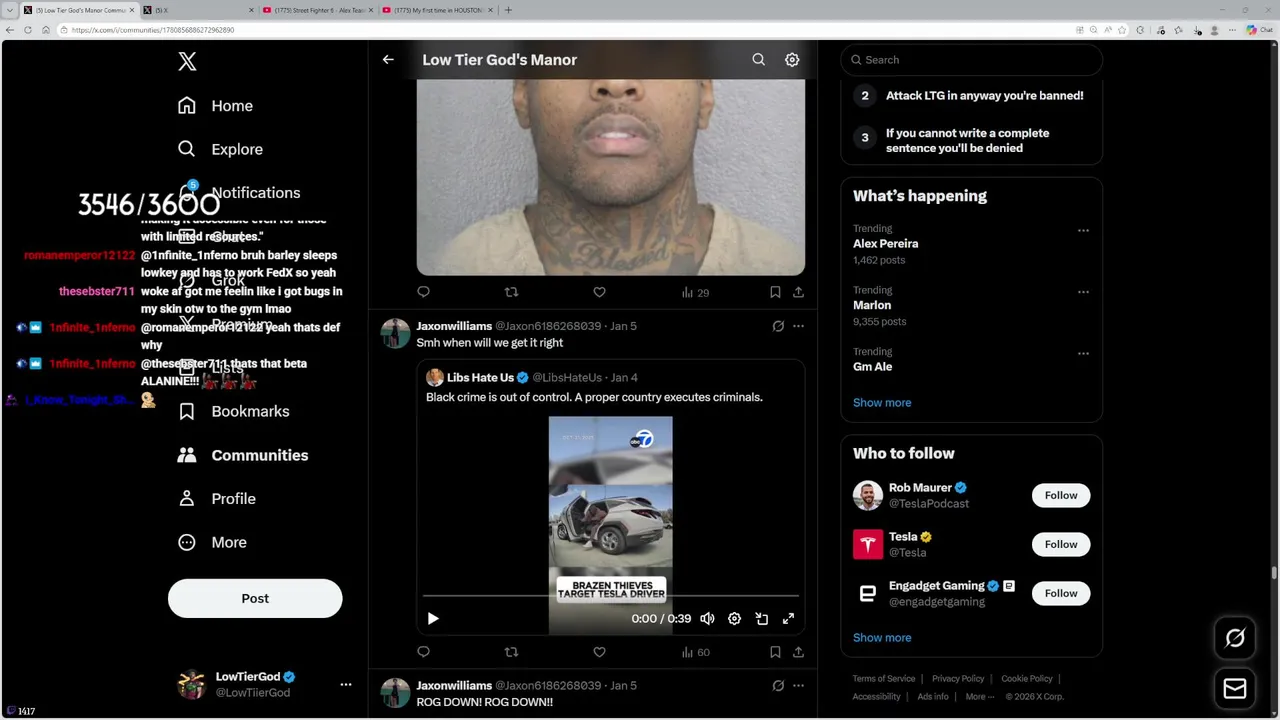The height and width of the screenshot is (720, 1280).
Task: Share the mugshot post with 29 views
Action: click(798, 292)
